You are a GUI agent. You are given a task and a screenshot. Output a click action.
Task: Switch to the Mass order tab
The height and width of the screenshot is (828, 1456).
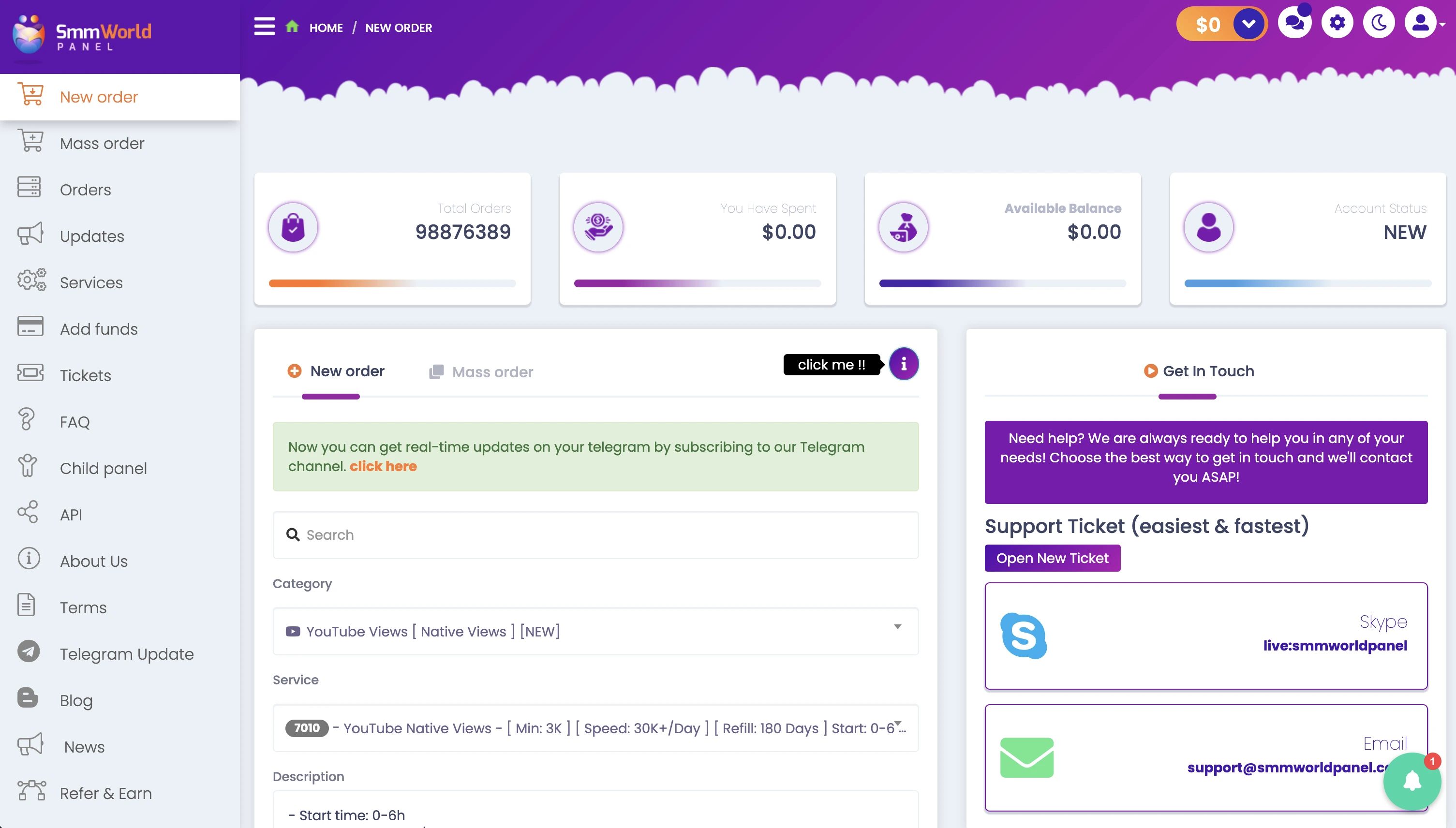491,371
